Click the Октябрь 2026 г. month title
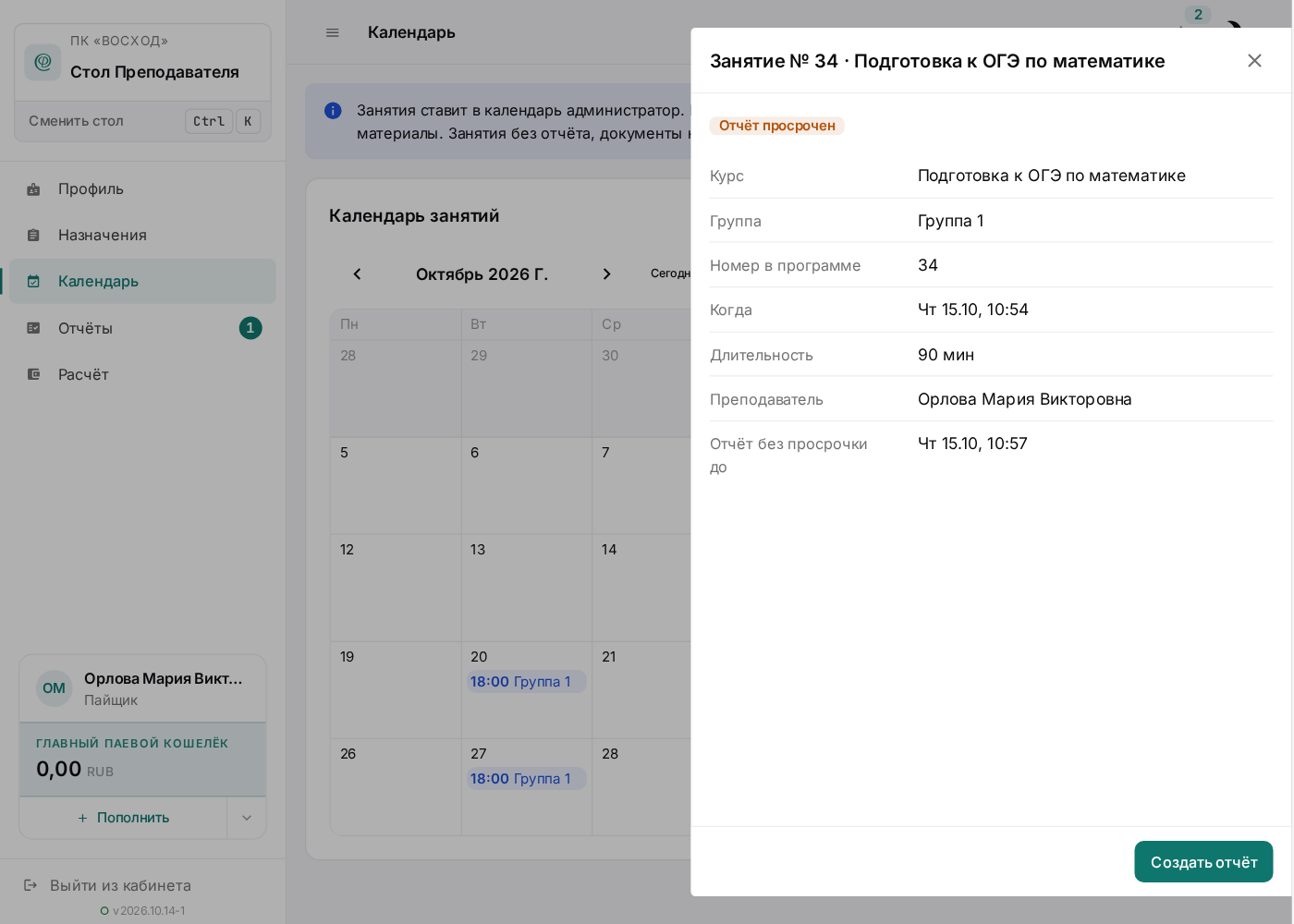This screenshot has height=924, width=1294. pos(482,274)
